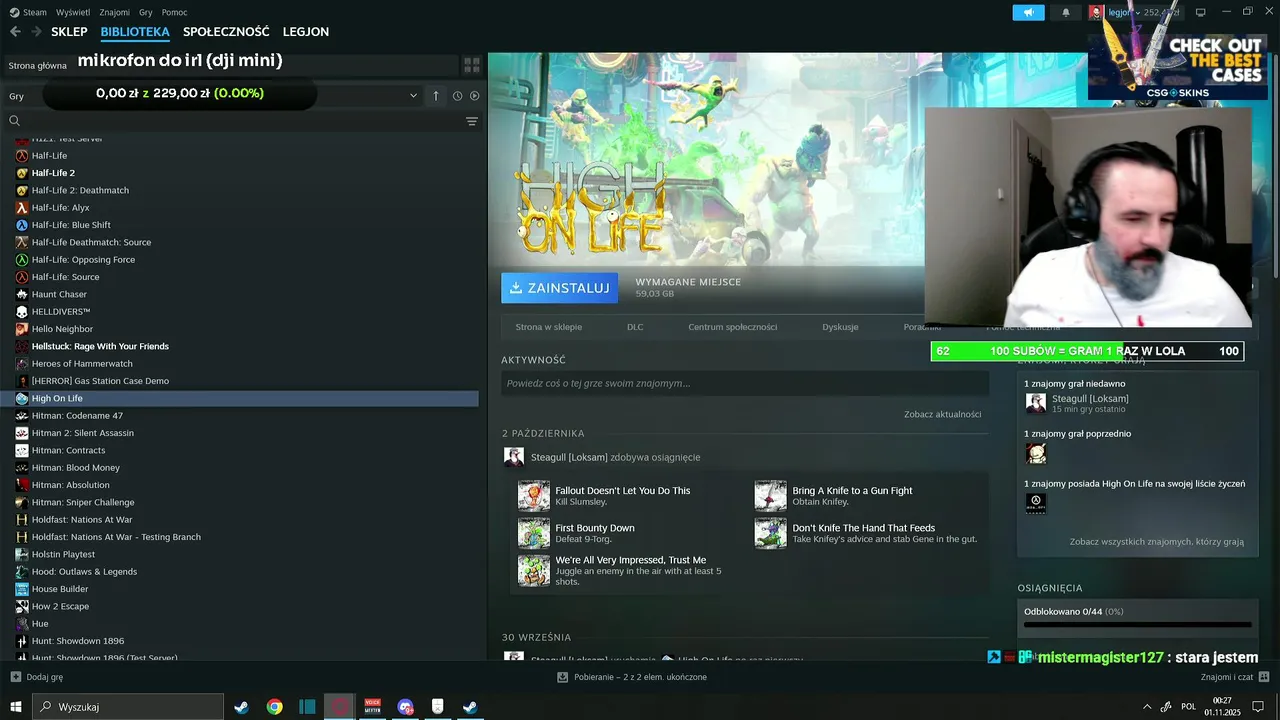Open Strona w sklepie link
The height and width of the screenshot is (720, 1280).
click(548, 327)
